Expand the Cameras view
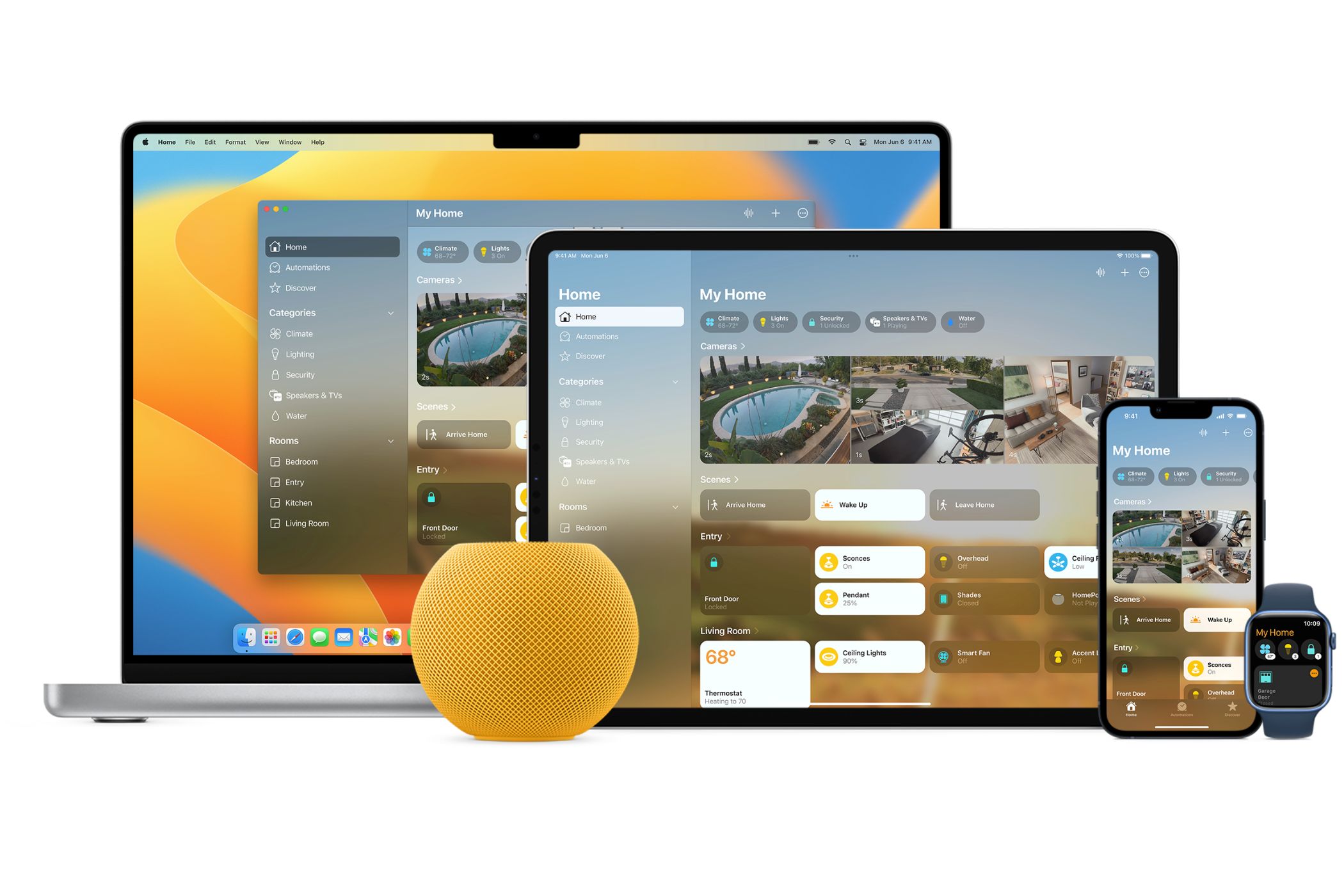Image resolution: width=1344 pixels, height=896 pixels. pos(723,345)
